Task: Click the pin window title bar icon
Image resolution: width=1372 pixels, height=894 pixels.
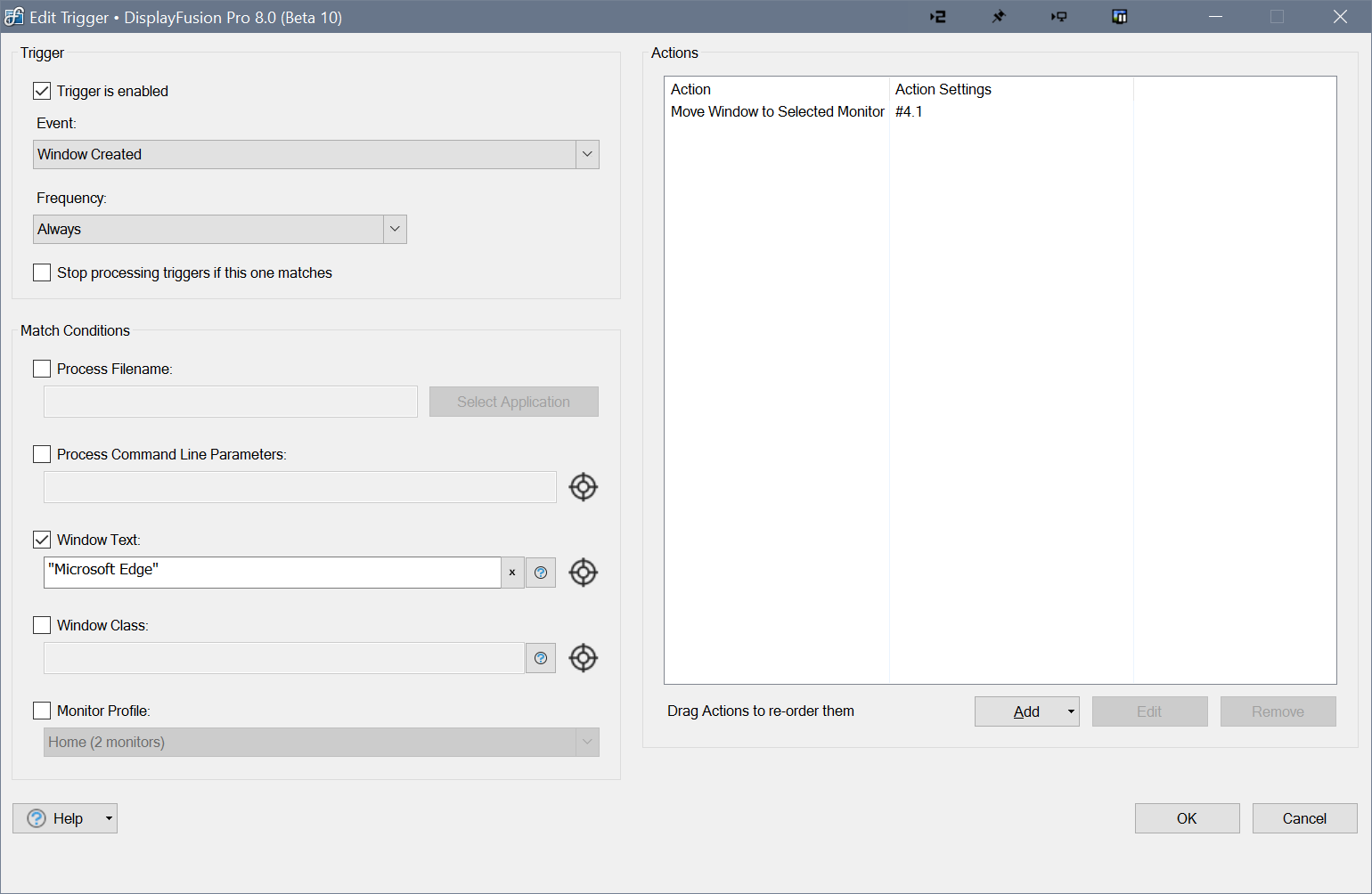Action: click(x=999, y=17)
